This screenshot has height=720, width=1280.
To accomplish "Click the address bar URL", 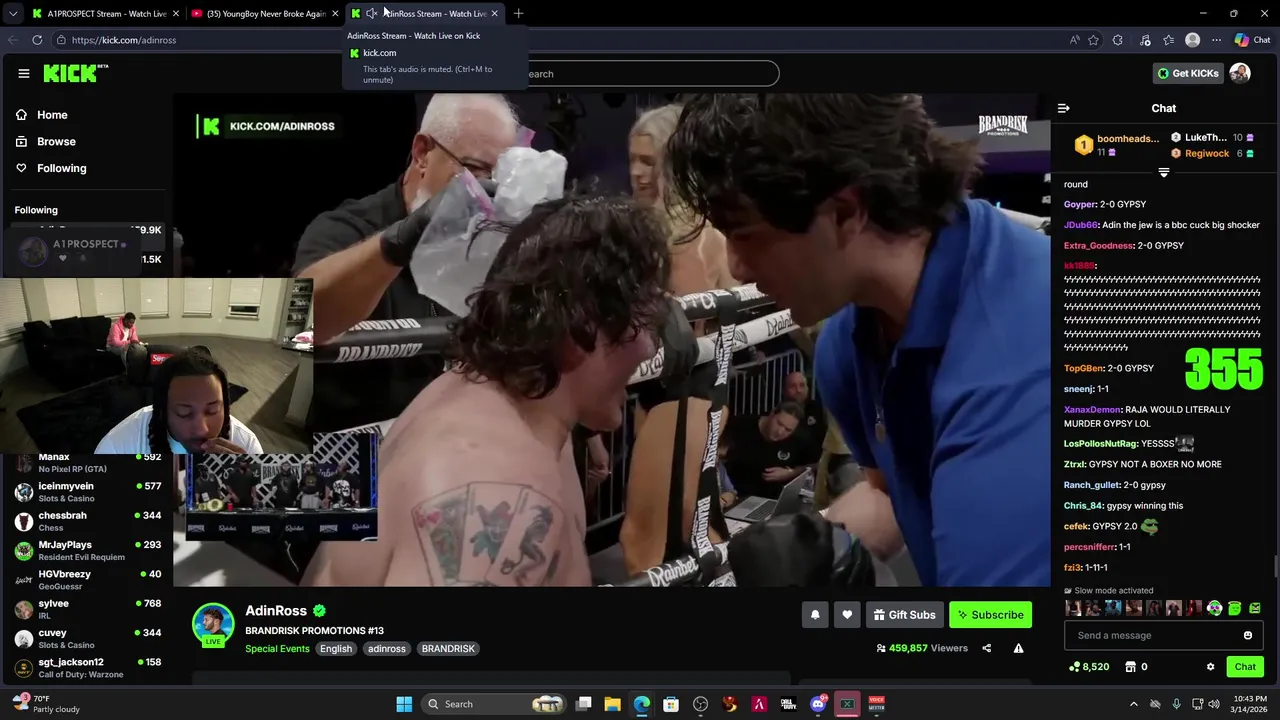I will click(x=124, y=40).
